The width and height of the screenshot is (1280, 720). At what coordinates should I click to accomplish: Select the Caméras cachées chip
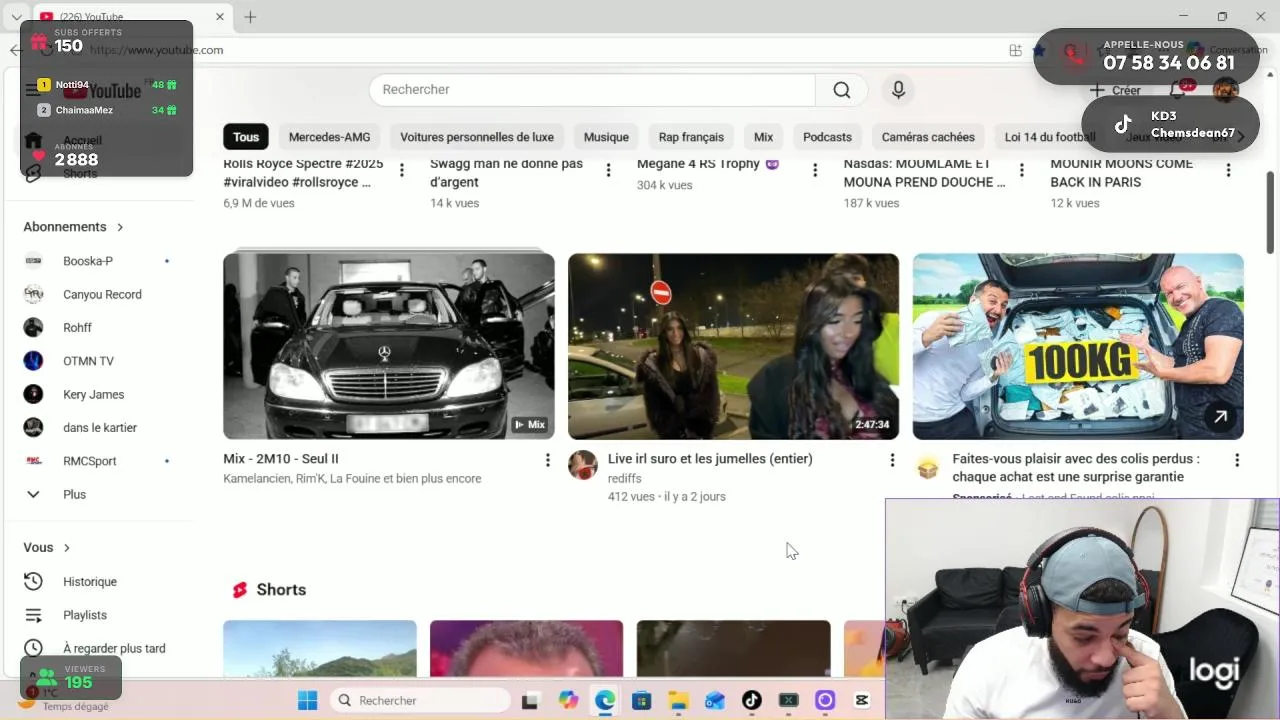point(928,137)
